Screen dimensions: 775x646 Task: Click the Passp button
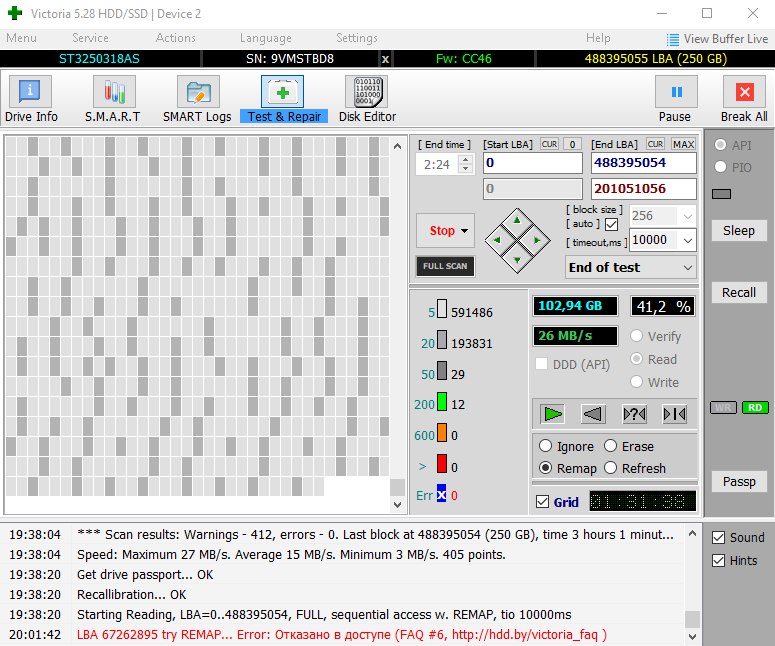click(x=739, y=481)
